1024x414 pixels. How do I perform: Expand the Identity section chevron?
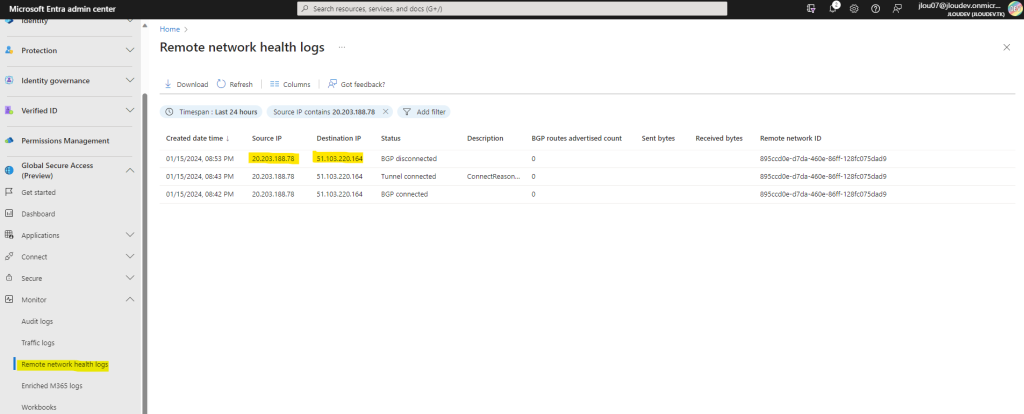click(130, 22)
